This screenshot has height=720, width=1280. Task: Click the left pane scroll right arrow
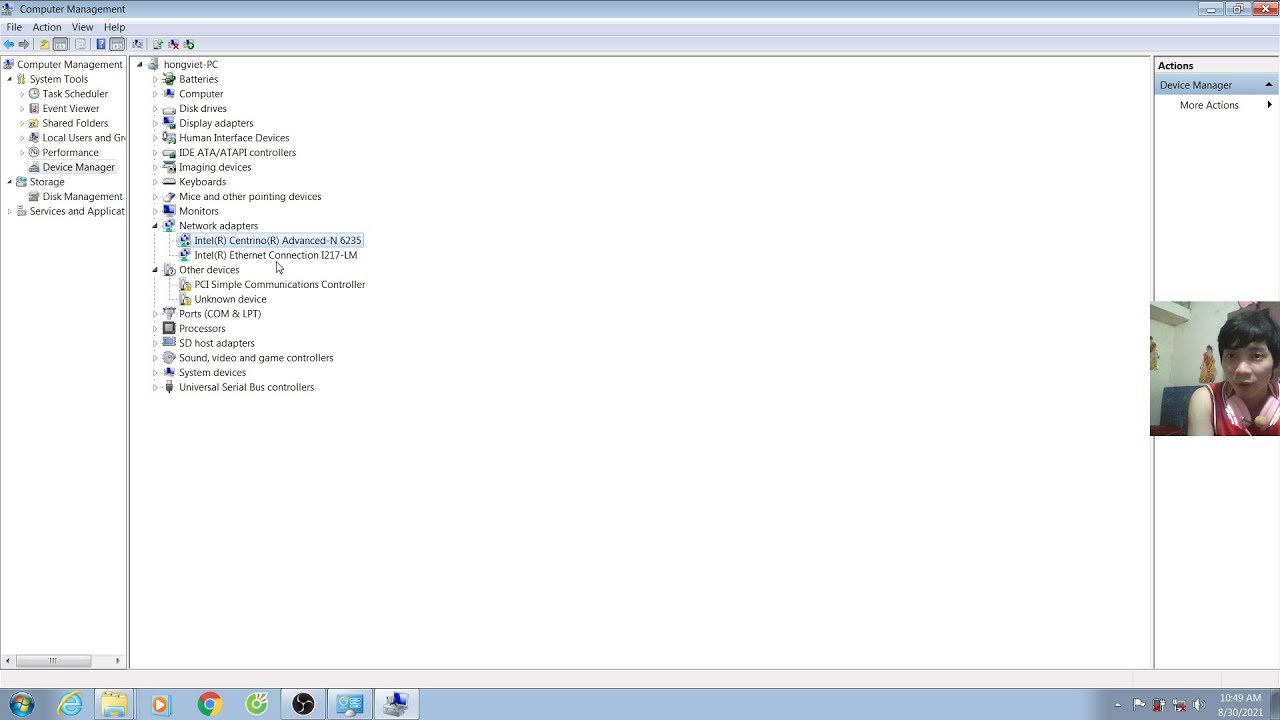point(118,661)
